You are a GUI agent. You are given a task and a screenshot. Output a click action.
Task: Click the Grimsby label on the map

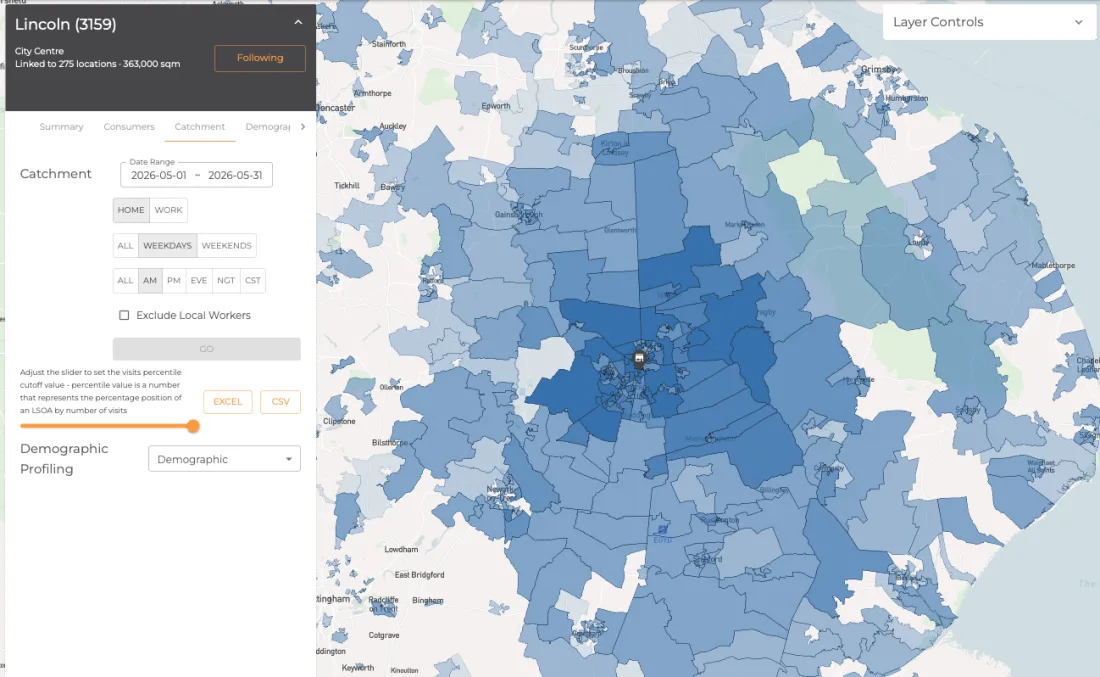point(878,69)
